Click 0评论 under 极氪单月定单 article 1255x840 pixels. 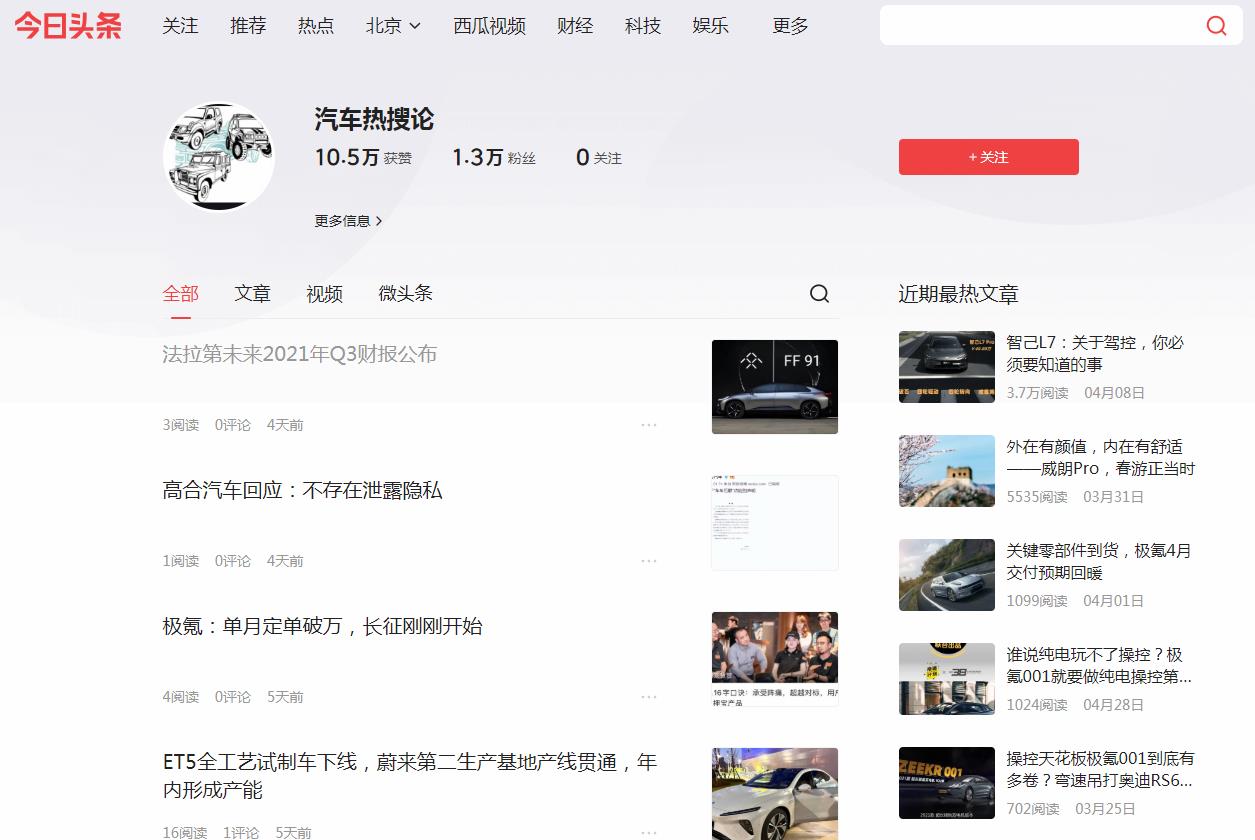click(233, 697)
